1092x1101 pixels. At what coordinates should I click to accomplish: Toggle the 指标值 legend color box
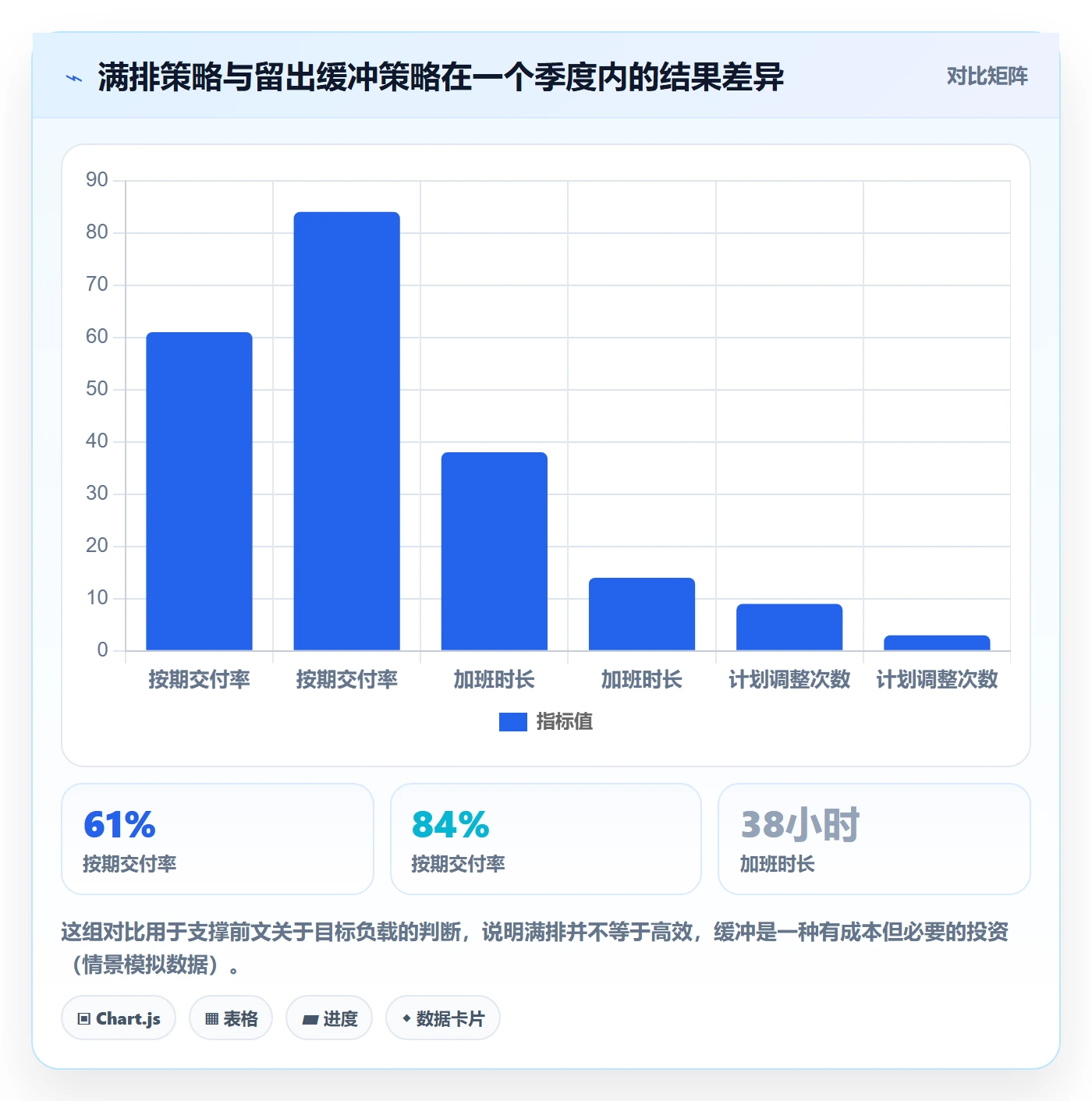tap(512, 722)
